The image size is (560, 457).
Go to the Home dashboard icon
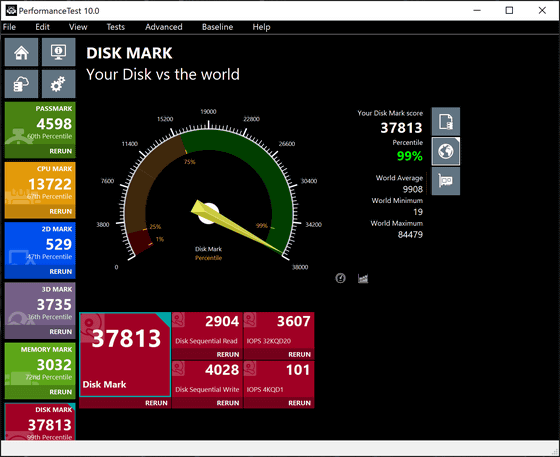point(21,52)
